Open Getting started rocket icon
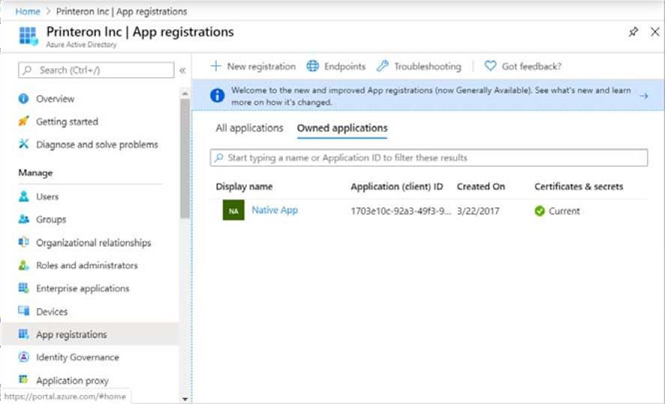Viewport: 665px width, 404px height. [24, 121]
